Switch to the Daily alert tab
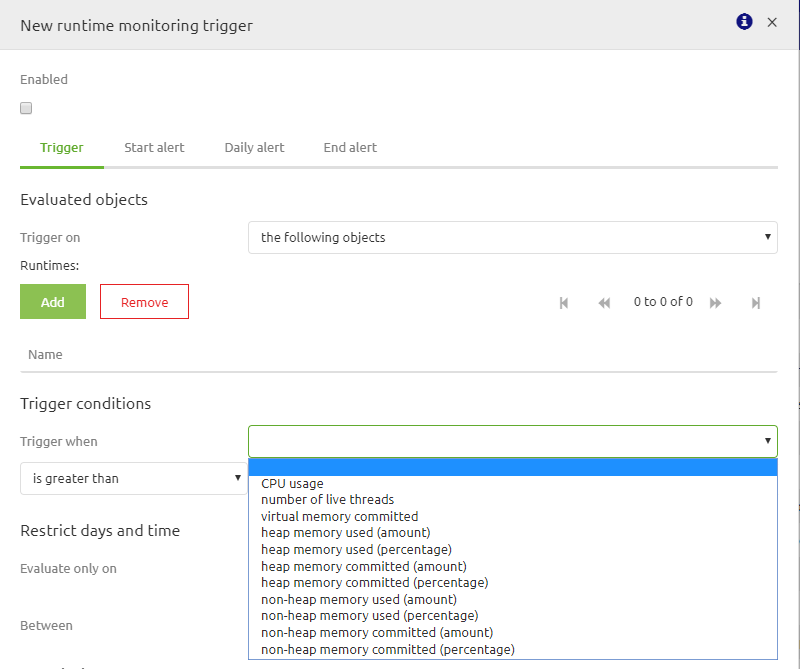The width and height of the screenshot is (800, 669). tap(254, 147)
